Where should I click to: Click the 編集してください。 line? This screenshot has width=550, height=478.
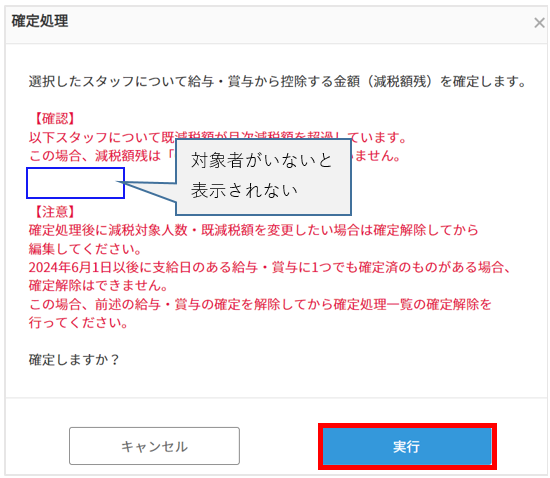coord(85,249)
